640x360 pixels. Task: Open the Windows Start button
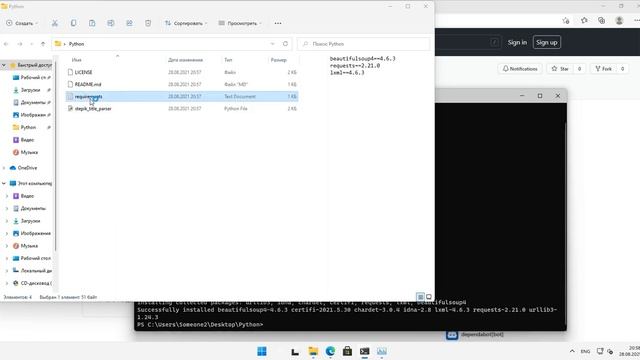click(262, 351)
